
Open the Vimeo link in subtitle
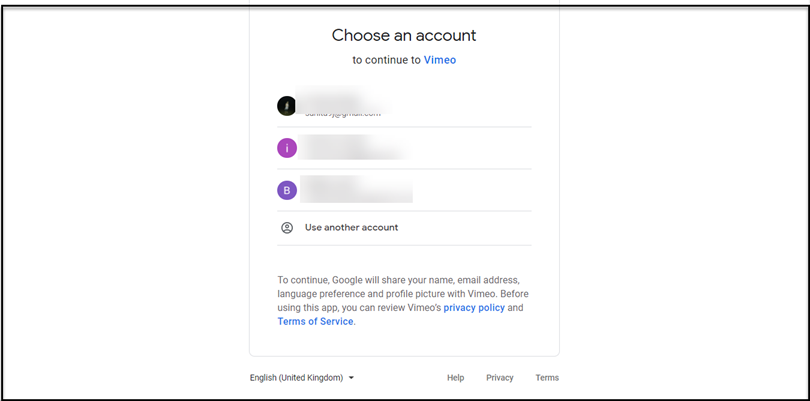click(440, 60)
